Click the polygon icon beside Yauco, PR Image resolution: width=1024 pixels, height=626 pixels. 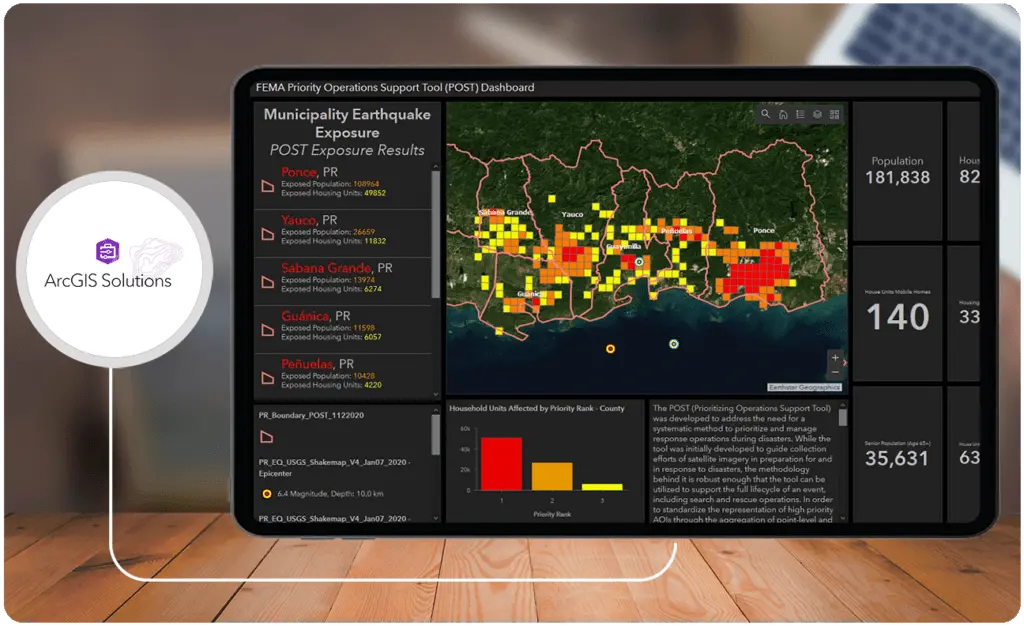pos(268,234)
